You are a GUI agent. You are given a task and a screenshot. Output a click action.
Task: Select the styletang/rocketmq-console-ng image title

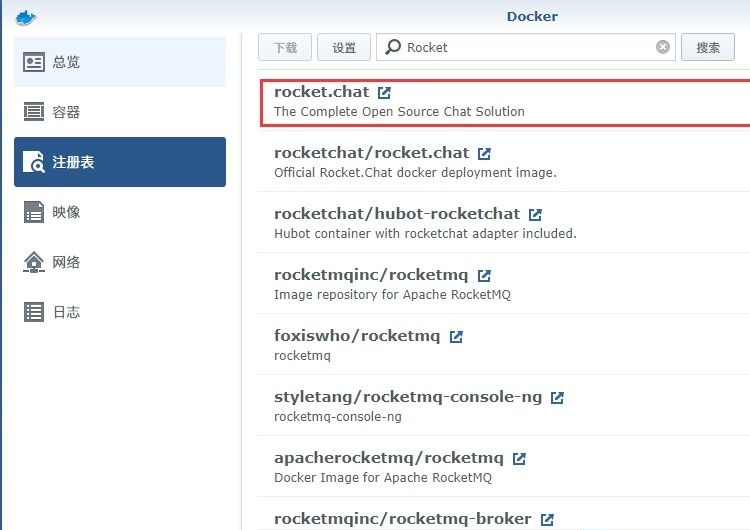408,397
